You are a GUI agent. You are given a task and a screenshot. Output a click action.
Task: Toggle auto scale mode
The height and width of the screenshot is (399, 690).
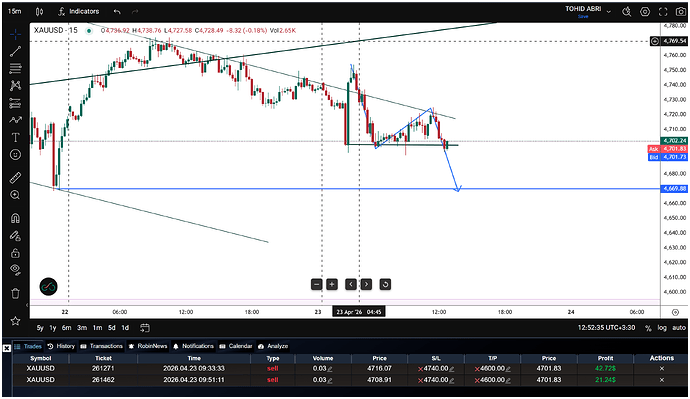[679, 328]
